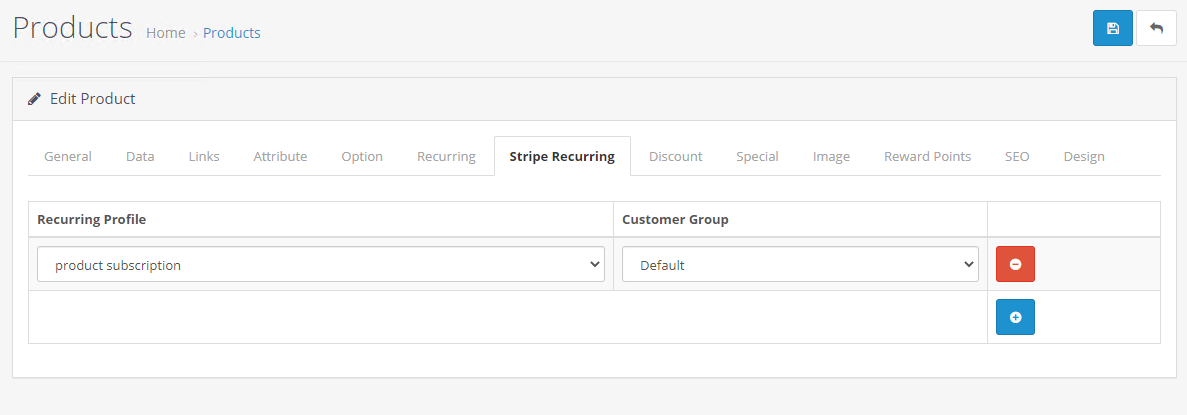Open the Recurring tab
This screenshot has width=1187, height=415.
446,157
